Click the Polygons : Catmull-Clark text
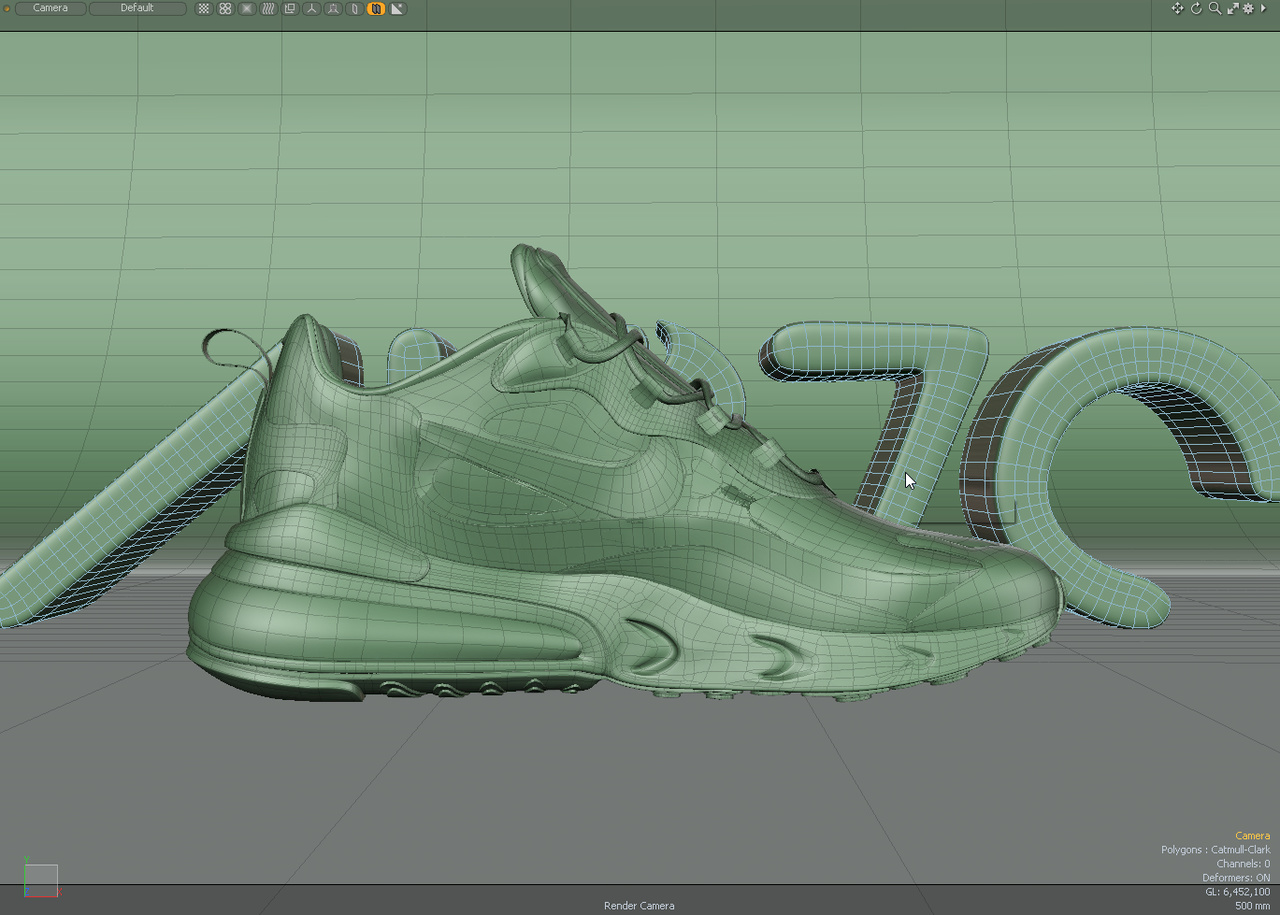Screen dimensions: 1280x915 click(x=1215, y=849)
